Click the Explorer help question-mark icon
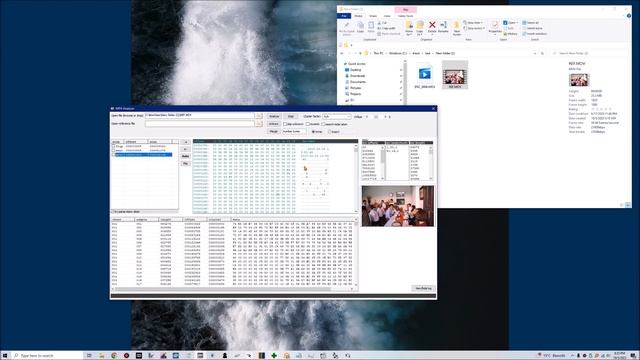Viewport: 640px width, 360px height. click(x=629, y=16)
